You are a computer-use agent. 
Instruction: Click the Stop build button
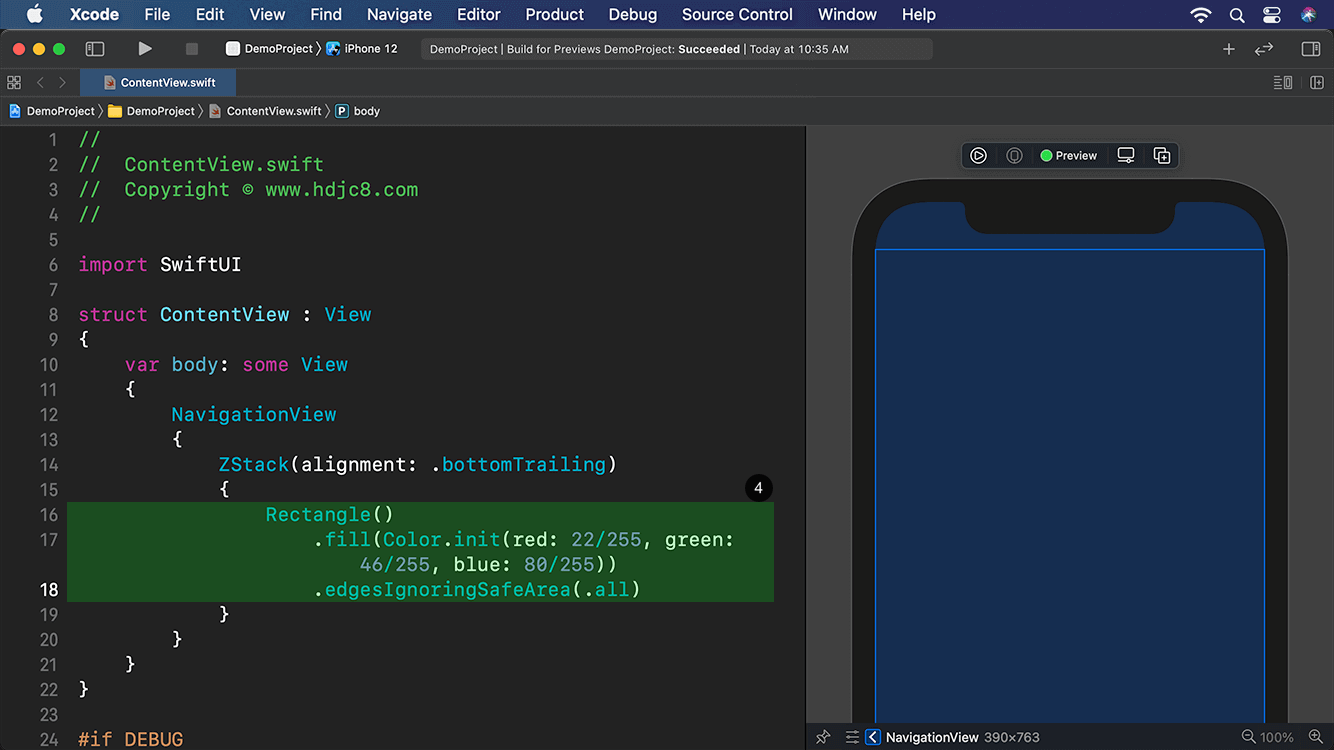[192, 48]
